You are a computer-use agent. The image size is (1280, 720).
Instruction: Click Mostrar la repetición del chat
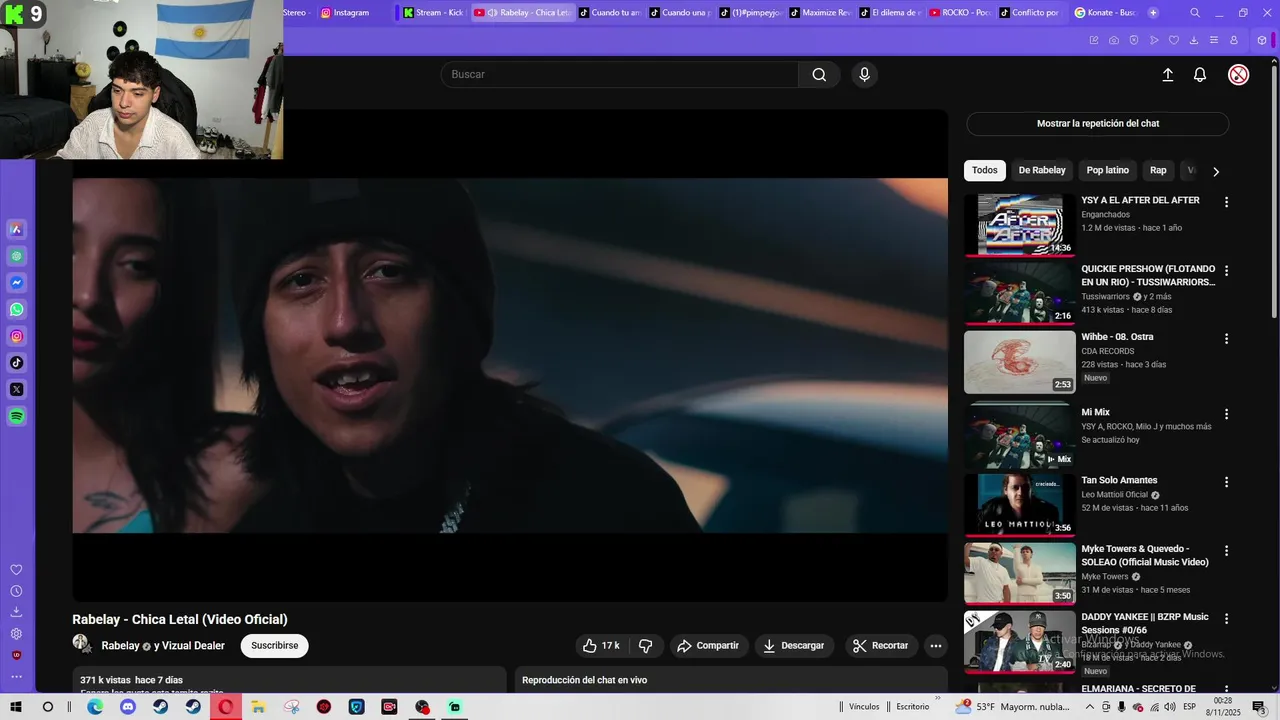[1097, 124]
